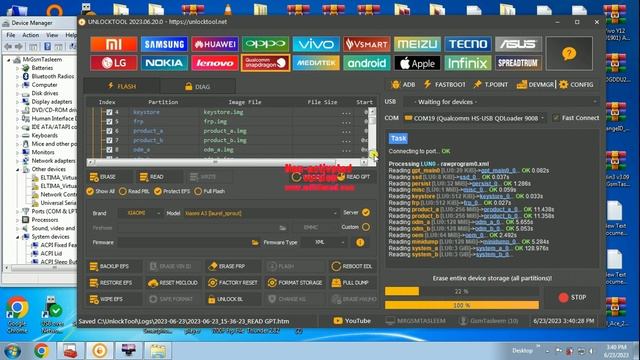Click the READ GPT button

tap(354, 177)
